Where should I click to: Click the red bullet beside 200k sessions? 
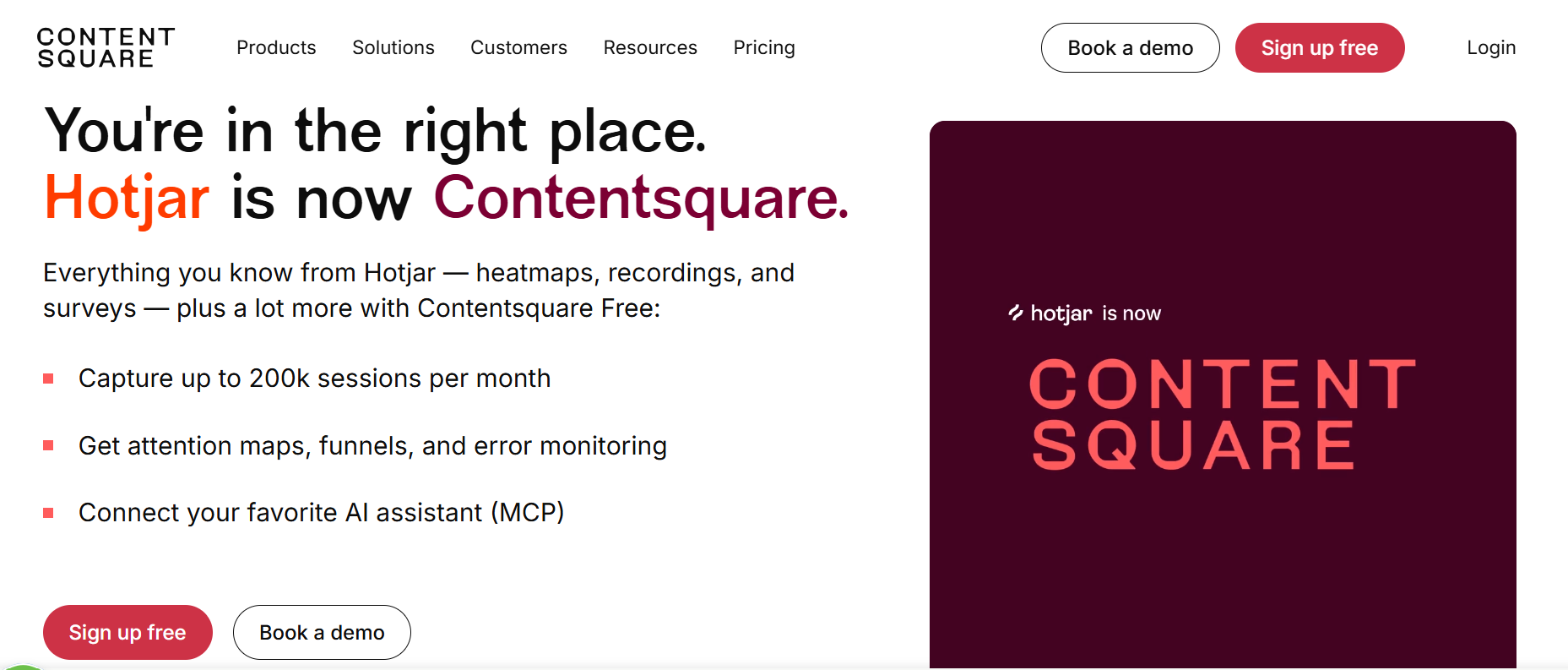[x=48, y=379]
